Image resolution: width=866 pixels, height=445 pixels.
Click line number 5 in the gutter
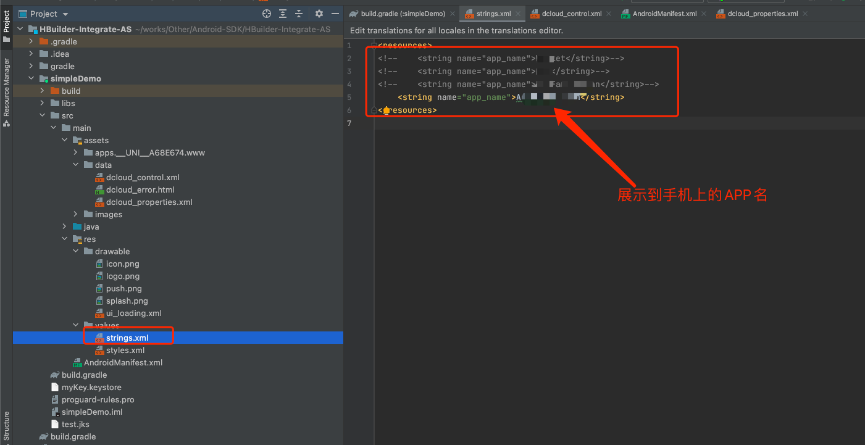[x=349, y=97]
